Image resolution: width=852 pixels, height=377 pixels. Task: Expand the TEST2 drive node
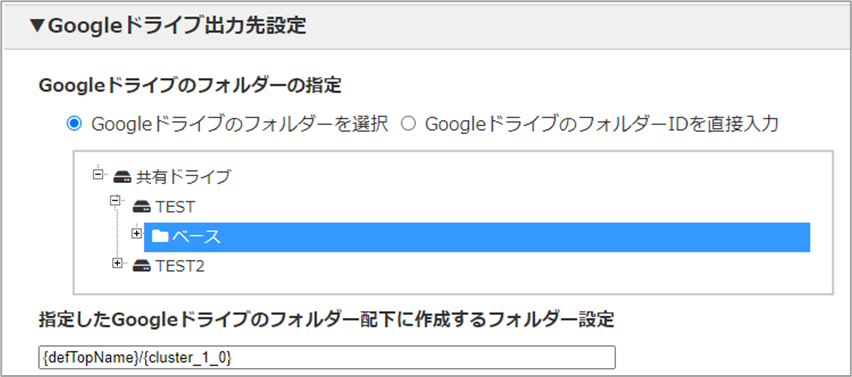tap(116, 263)
